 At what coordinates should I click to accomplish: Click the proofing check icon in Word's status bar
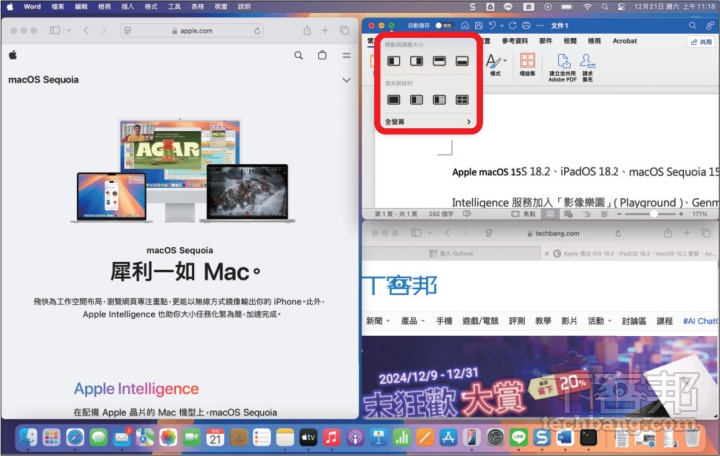point(467,214)
